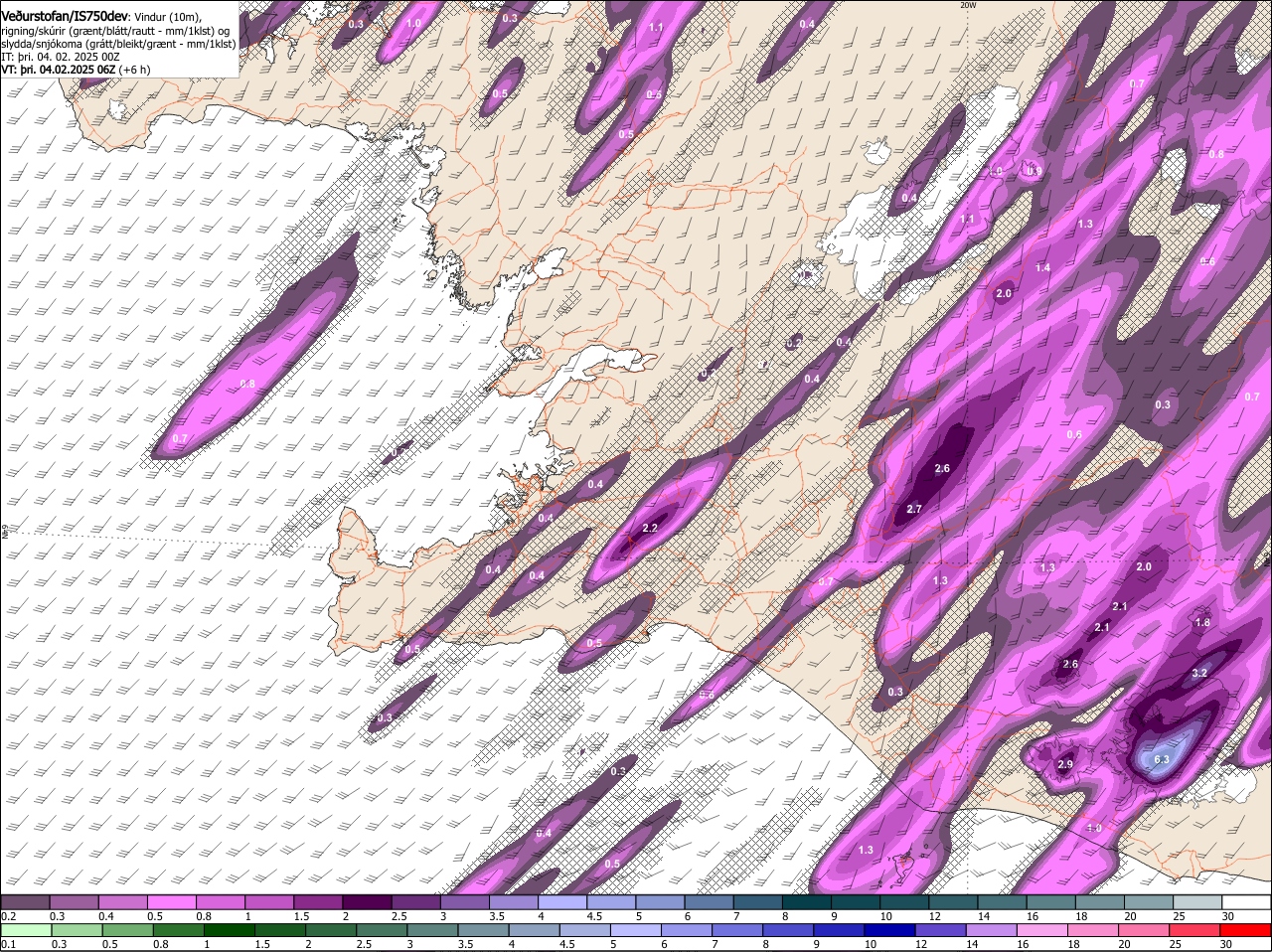Click the 1.8 value on the map
This screenshot has height=952, width=1272.
(1201, 622)
